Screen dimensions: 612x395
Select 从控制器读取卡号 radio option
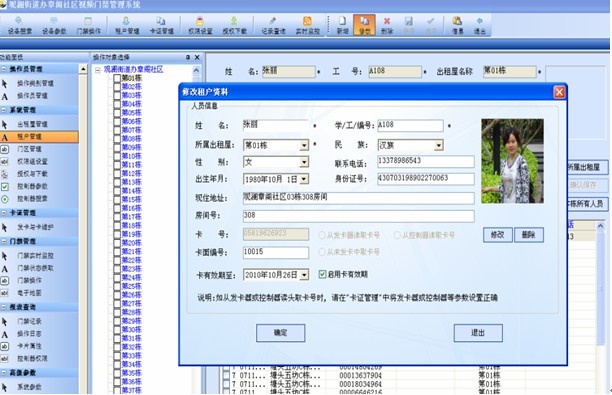397,235
